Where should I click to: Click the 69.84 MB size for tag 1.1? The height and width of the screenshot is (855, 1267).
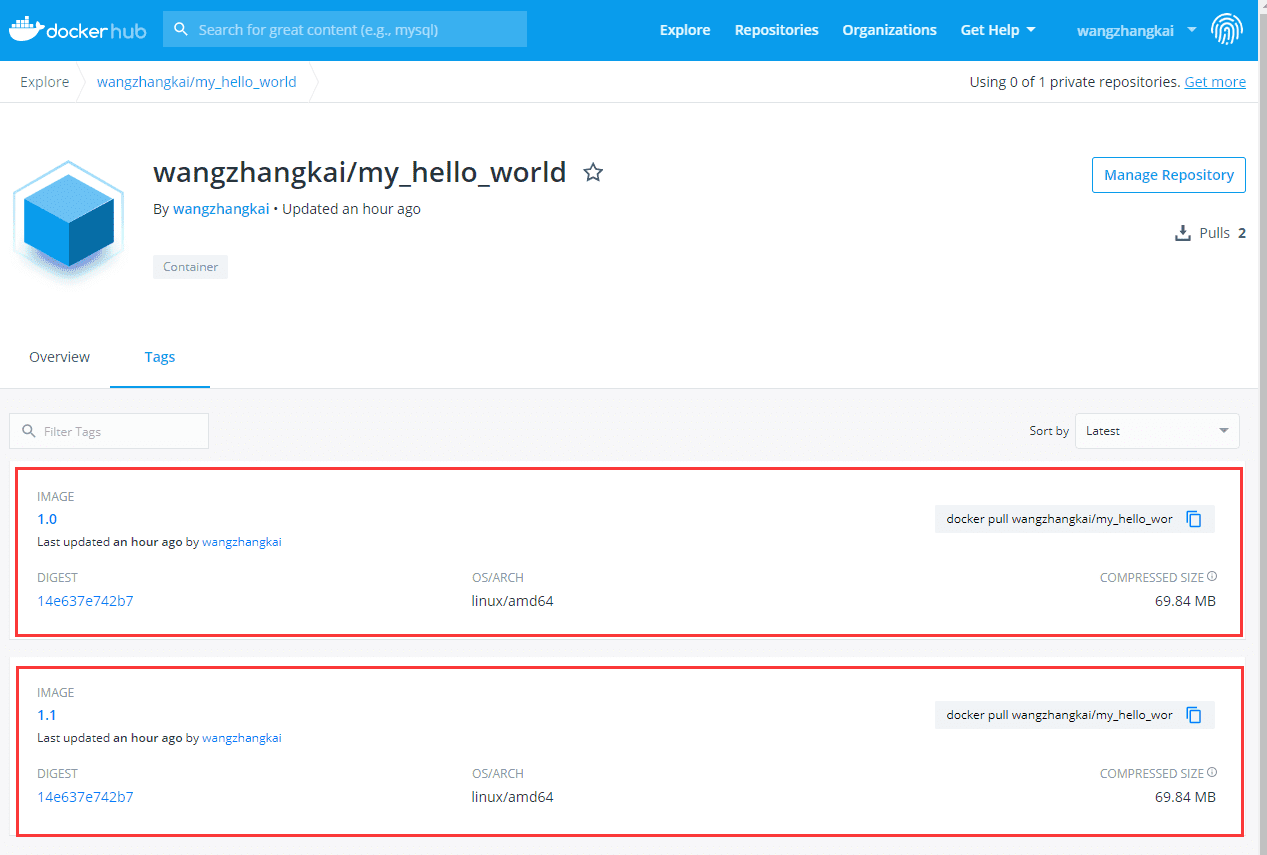pos(1185,797)
